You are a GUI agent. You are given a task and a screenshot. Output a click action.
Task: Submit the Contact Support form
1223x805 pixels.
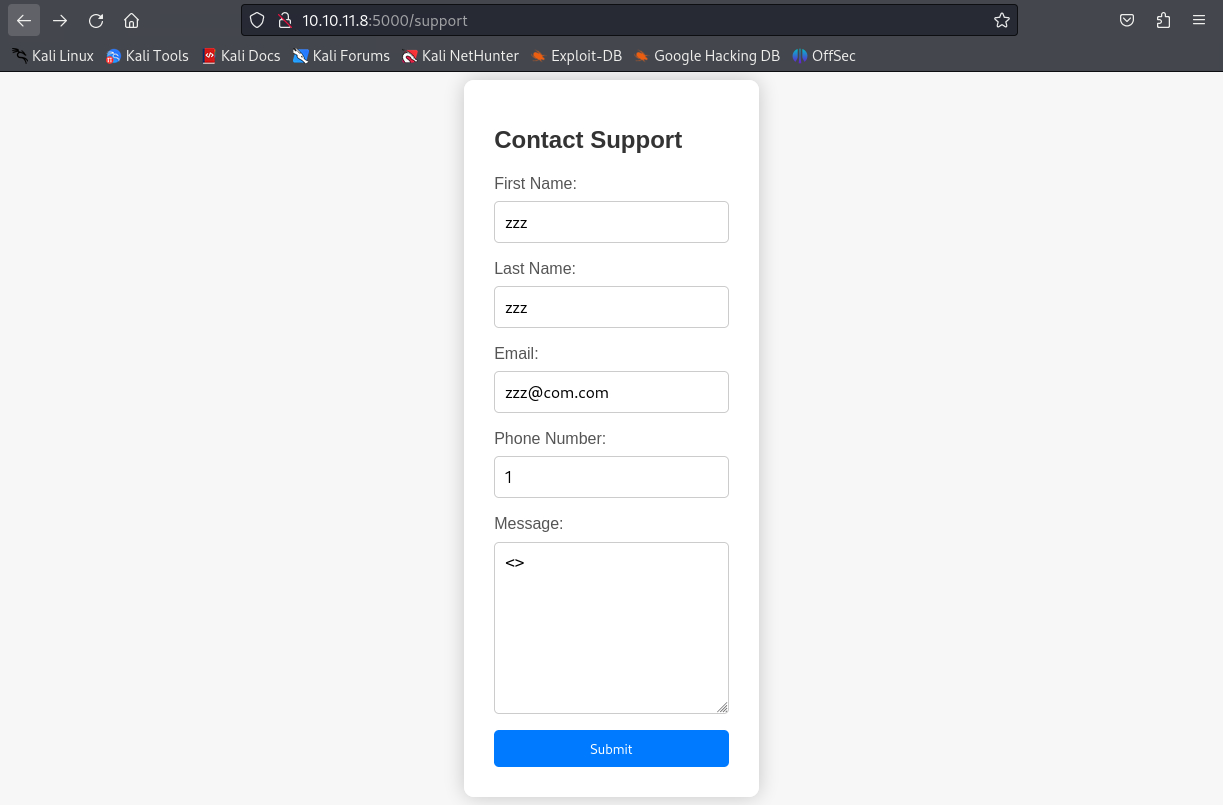[x=611, y=749]
